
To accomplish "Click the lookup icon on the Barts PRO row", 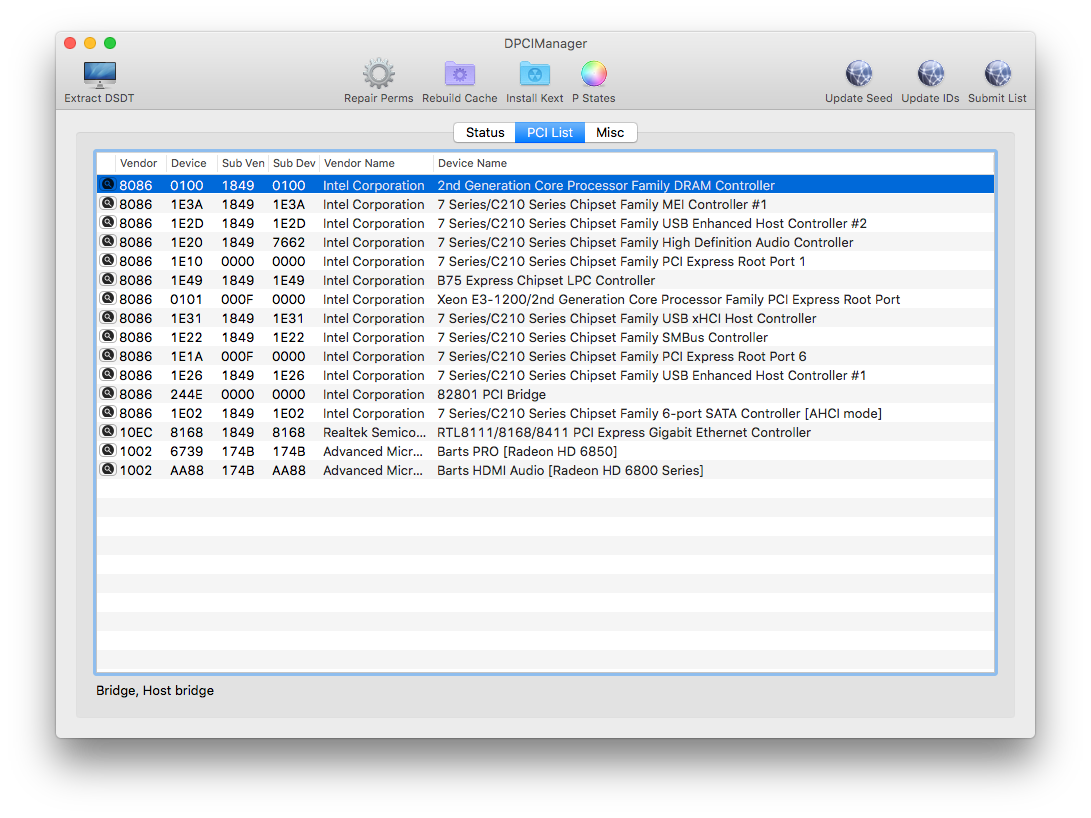I will coord(107,451).
